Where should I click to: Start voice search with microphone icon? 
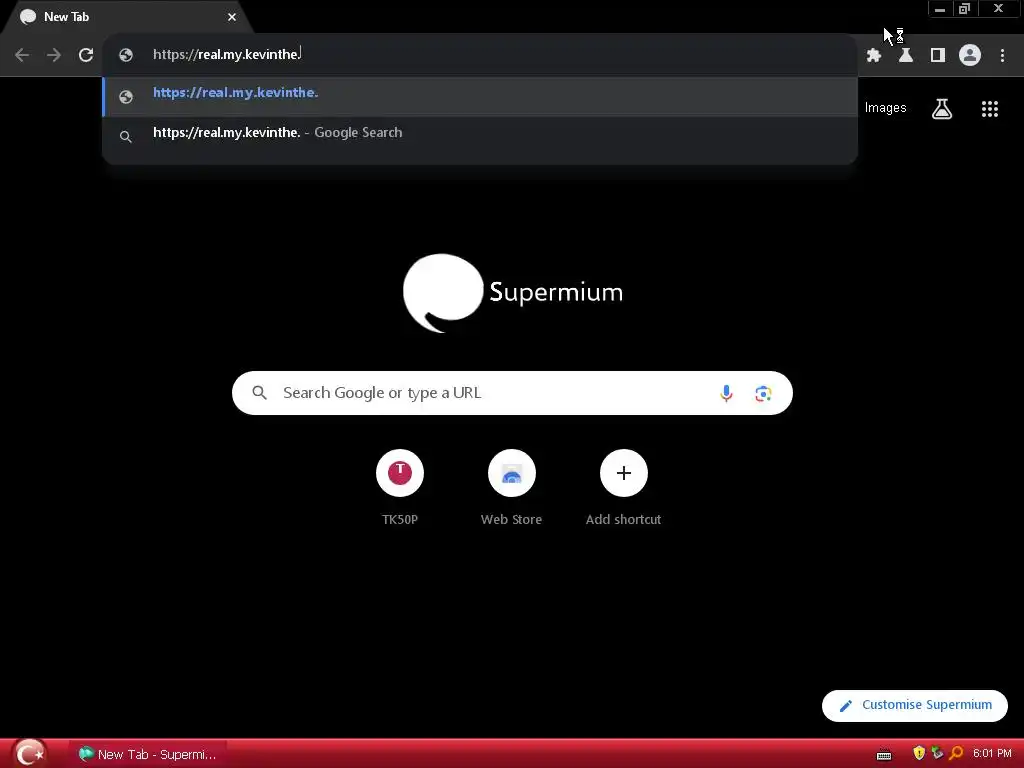726,393
